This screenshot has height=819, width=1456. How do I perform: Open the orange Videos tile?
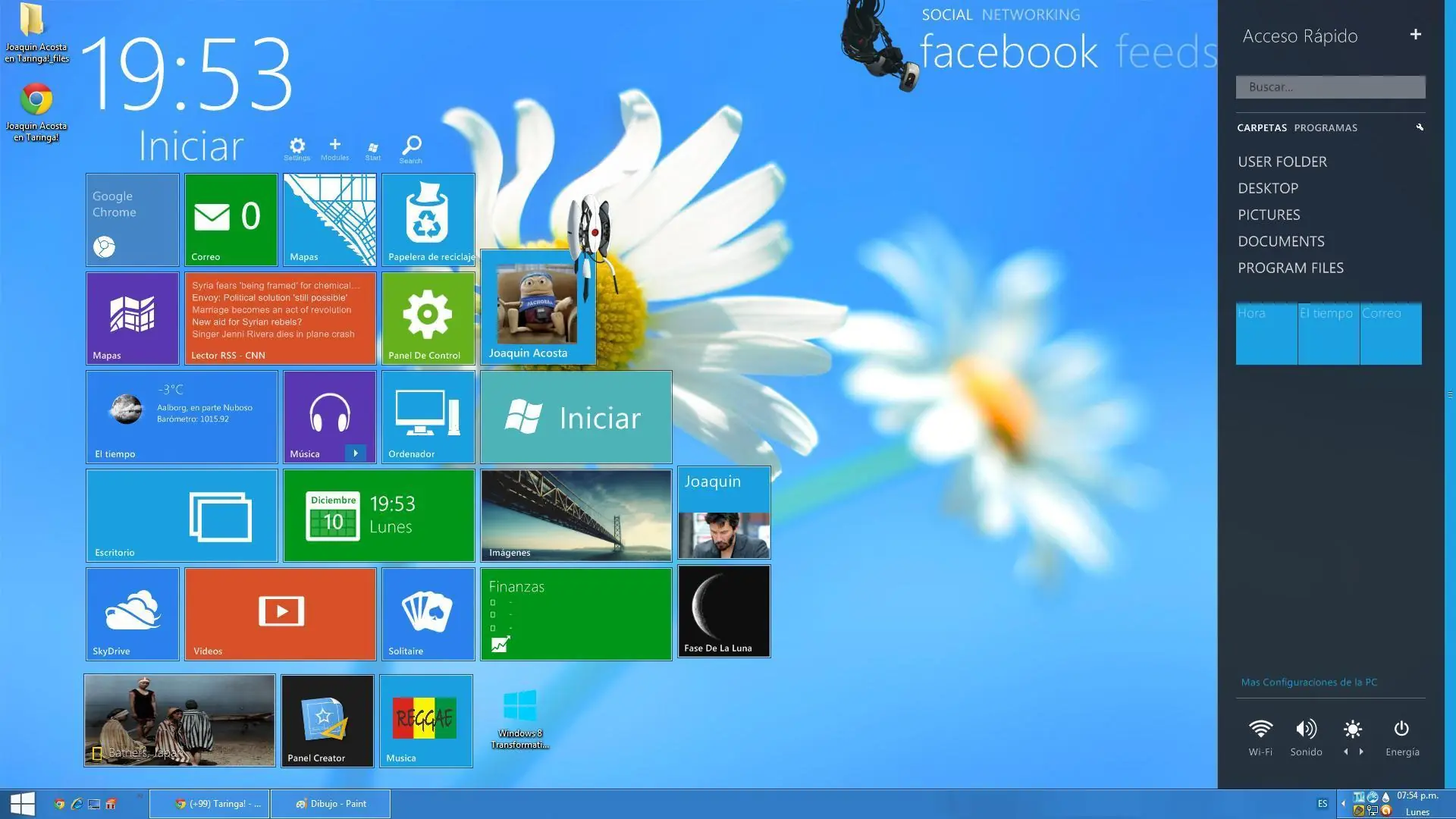(x=281, y=614)
